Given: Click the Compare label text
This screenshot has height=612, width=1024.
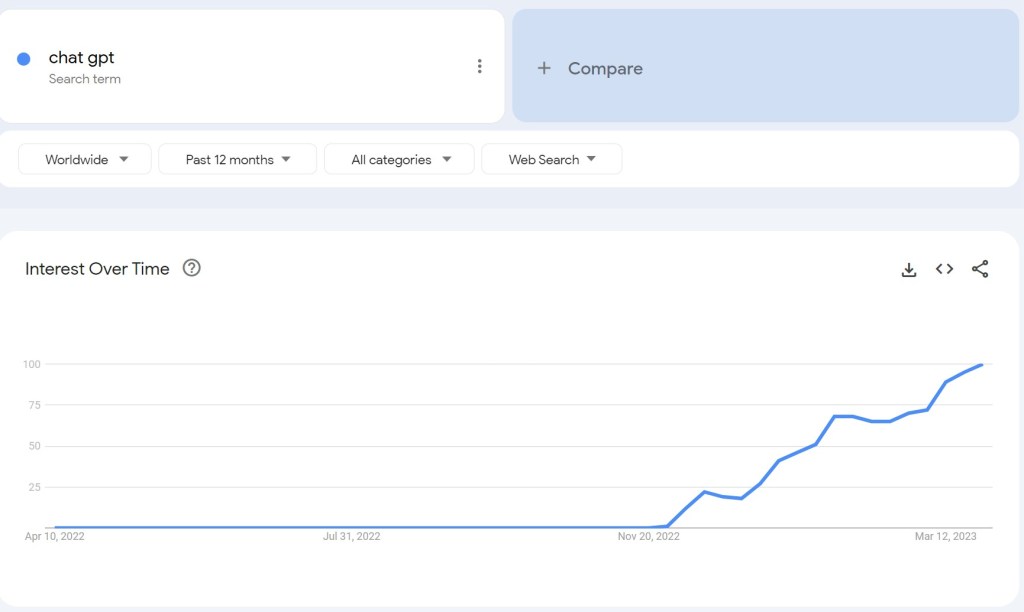Looking at the screenshot, I should pos(605,68).
